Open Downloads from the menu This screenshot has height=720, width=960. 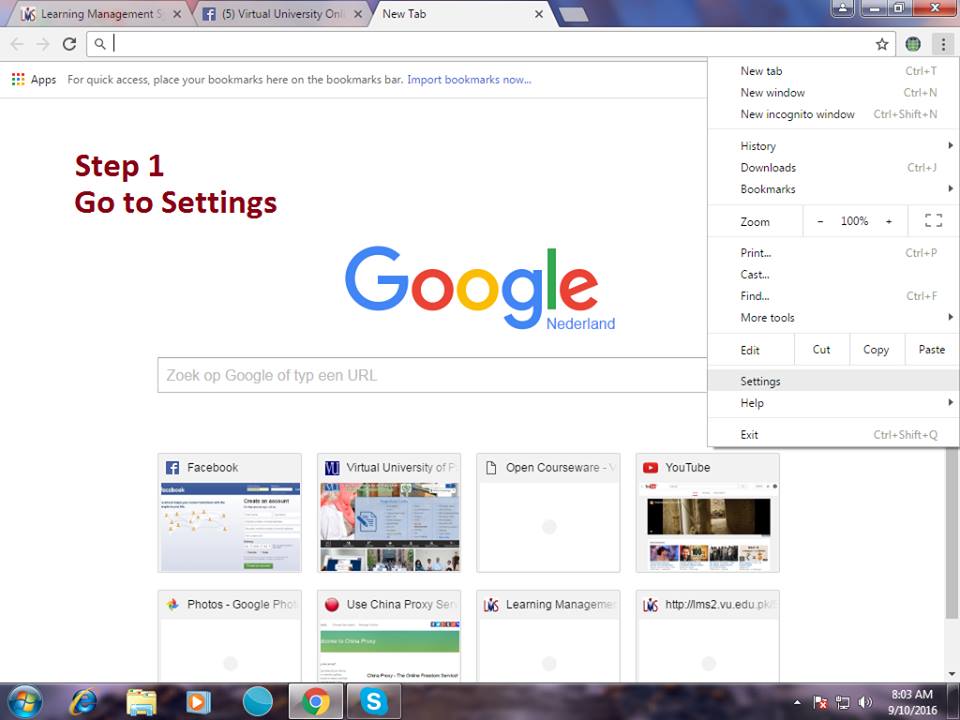pos(833,167)
